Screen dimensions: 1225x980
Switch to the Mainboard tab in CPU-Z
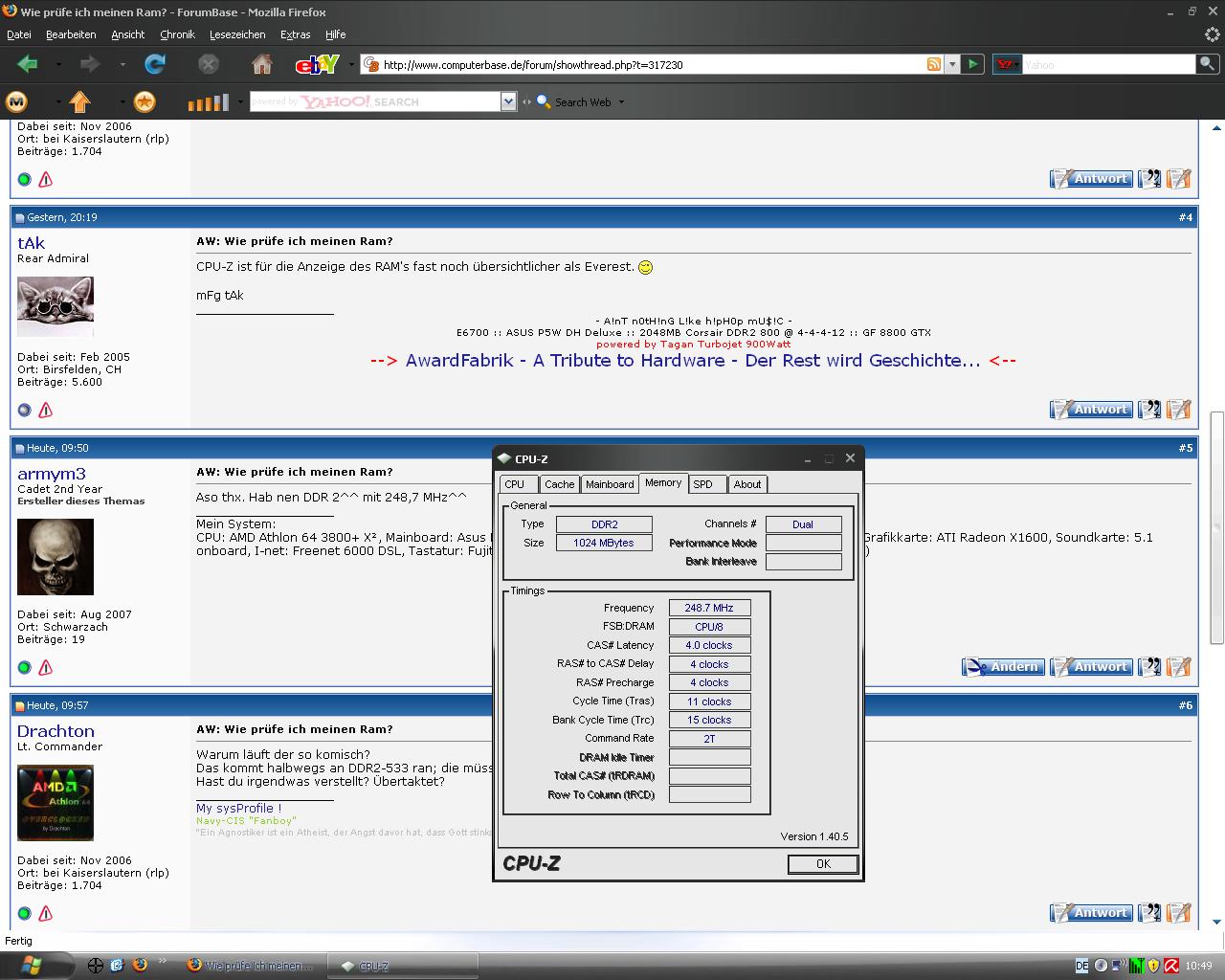tap(610, 484)
